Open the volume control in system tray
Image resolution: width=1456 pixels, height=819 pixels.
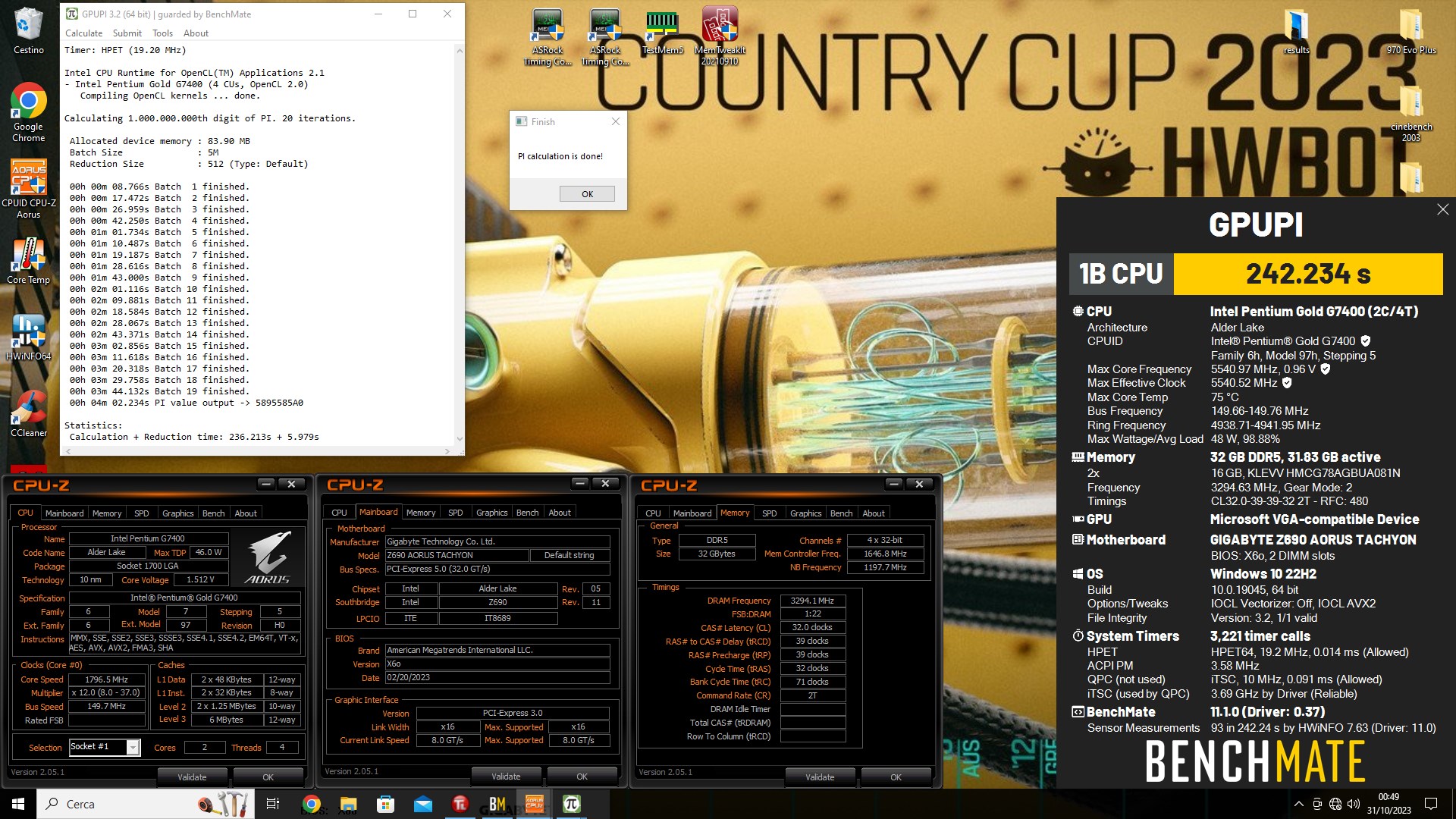pos(1354,804)
